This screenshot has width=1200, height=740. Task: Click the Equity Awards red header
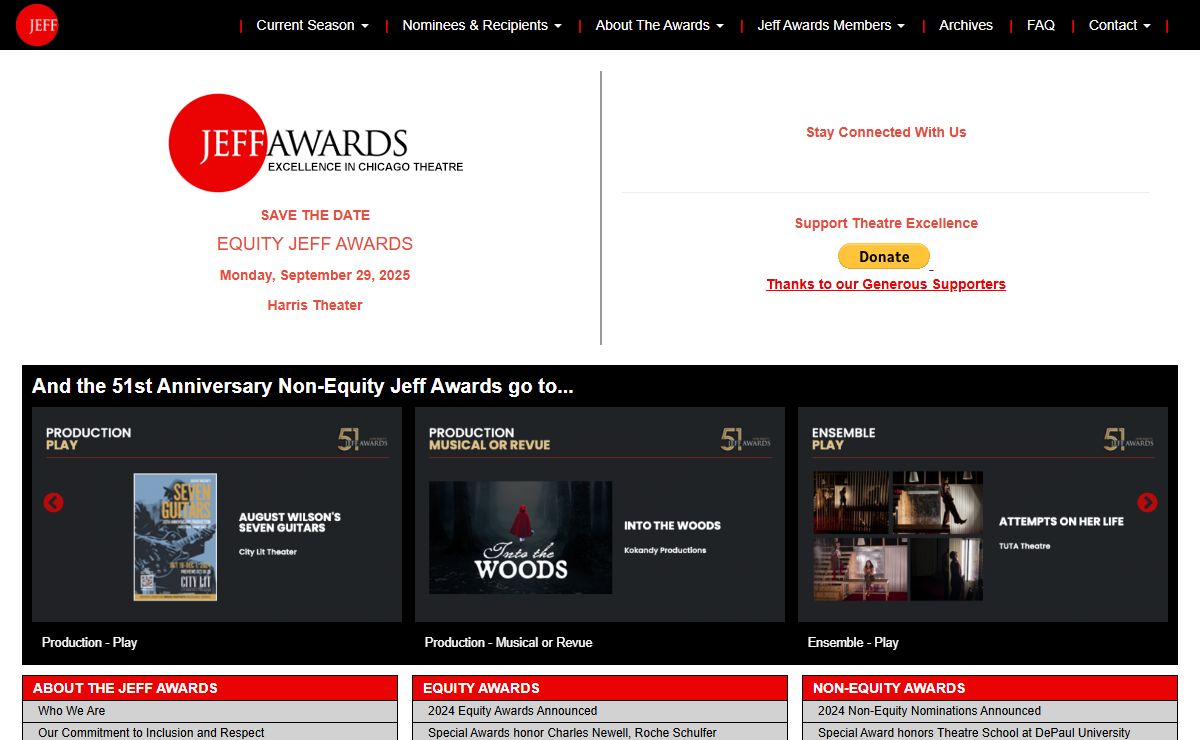[x=600, y=688]
